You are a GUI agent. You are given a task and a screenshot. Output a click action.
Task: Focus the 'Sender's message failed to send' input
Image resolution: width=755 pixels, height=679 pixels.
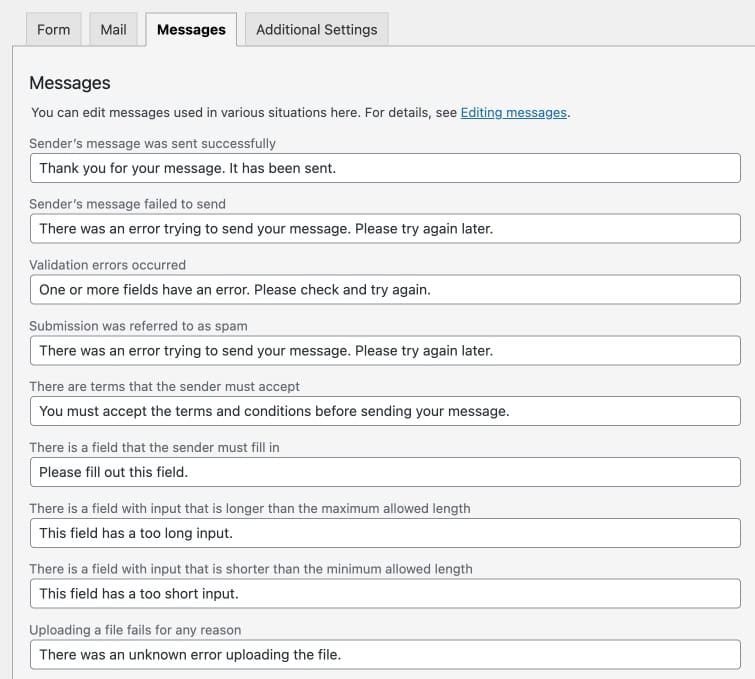click(385, 229)
